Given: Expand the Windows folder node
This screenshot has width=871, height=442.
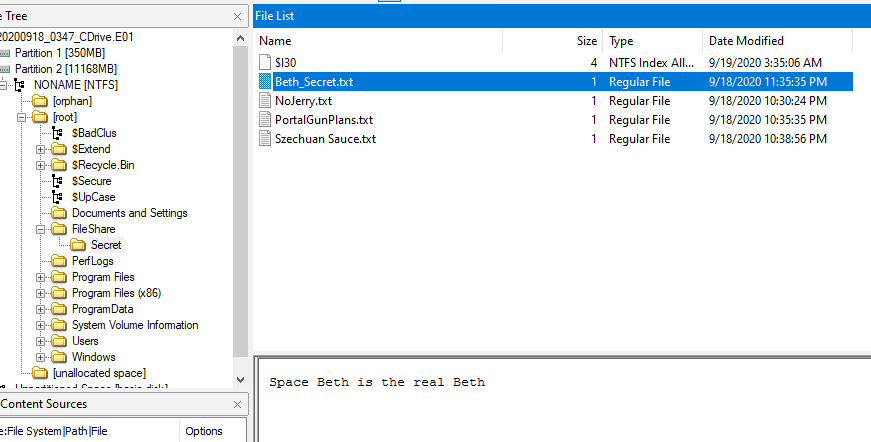Looking at the screenshot, I should [x=41, y=358].
